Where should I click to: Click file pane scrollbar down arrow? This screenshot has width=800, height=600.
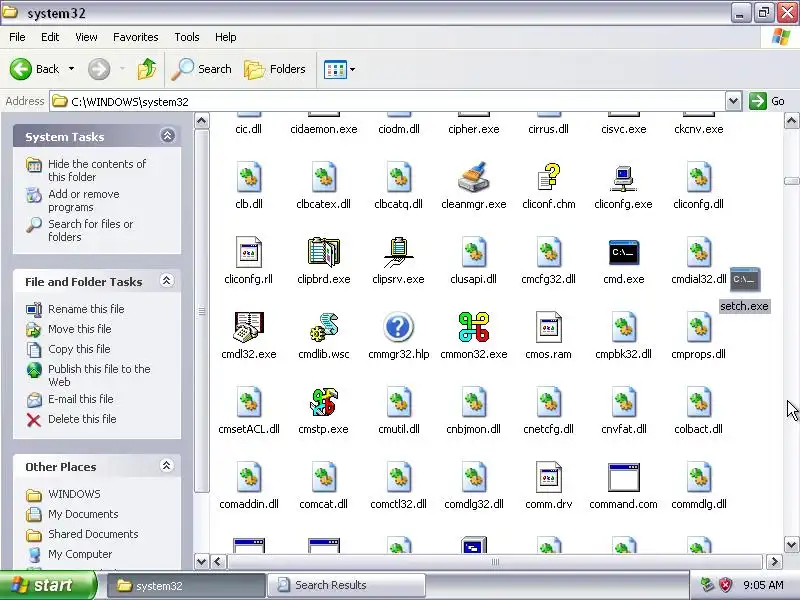click(791, 544)
